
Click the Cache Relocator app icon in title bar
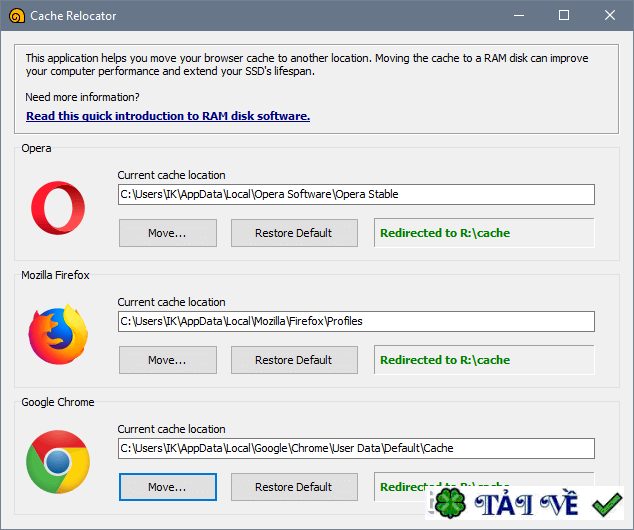tap(17, 16)
